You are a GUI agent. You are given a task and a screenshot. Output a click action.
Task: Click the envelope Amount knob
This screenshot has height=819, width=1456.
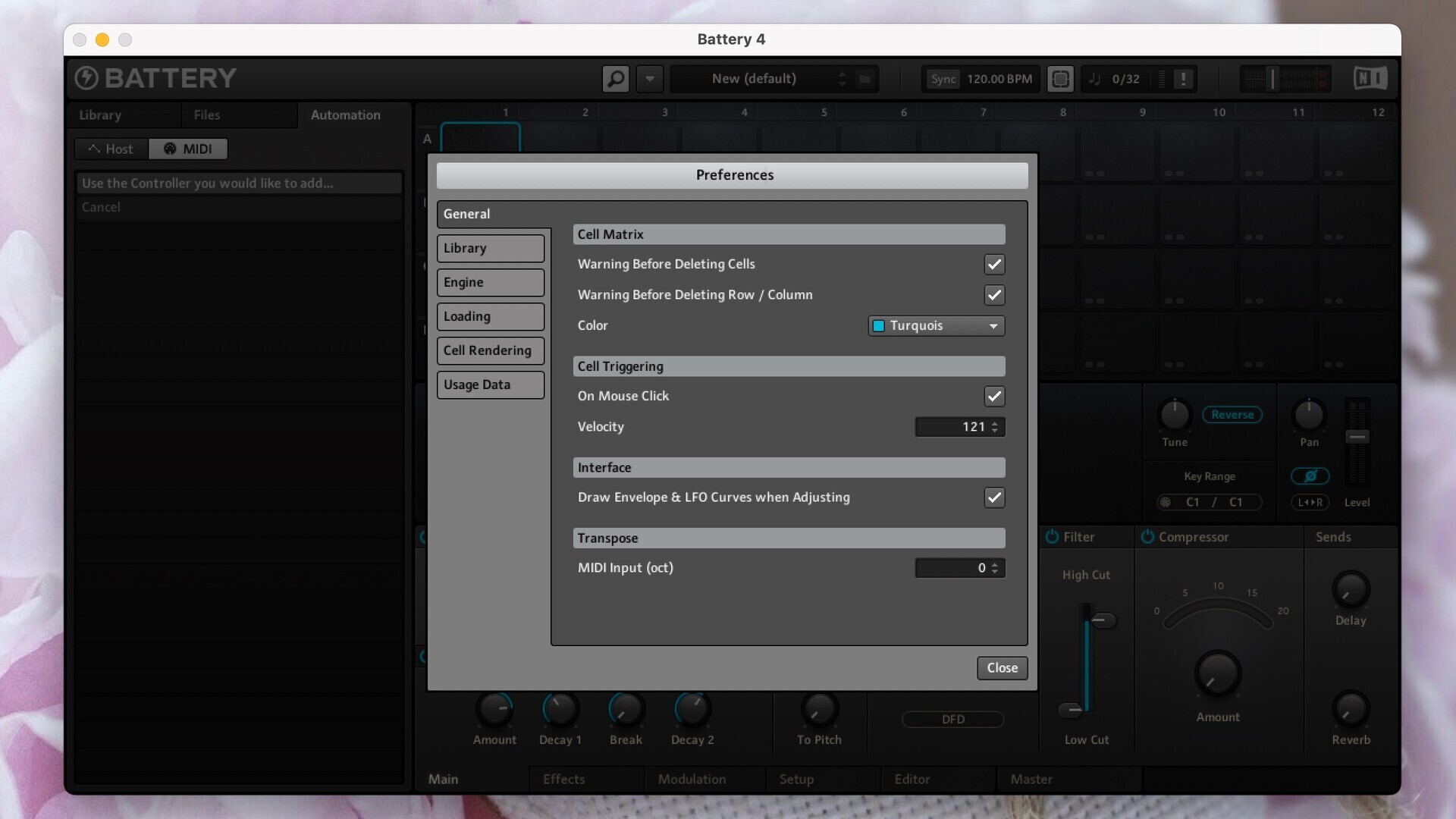(x=494, y=710)
